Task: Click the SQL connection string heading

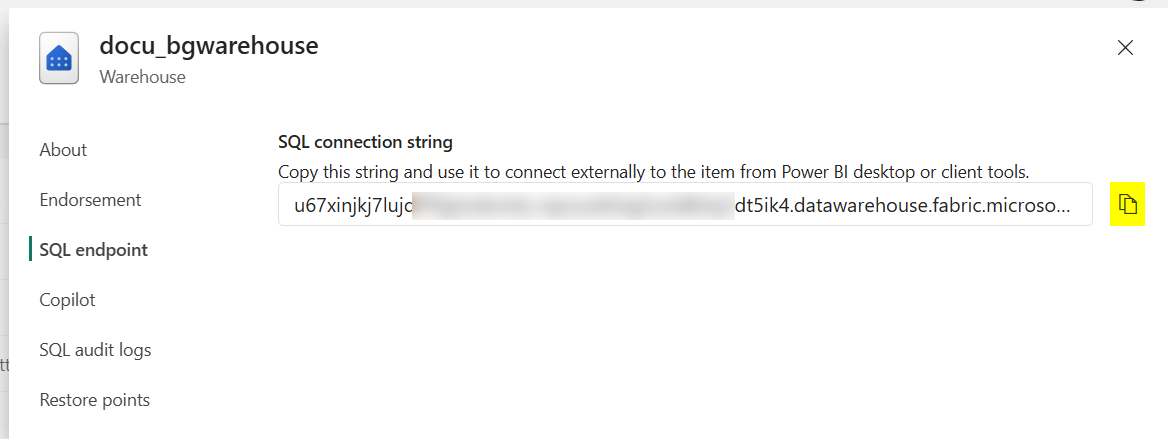Action: (x=365, y=143)
